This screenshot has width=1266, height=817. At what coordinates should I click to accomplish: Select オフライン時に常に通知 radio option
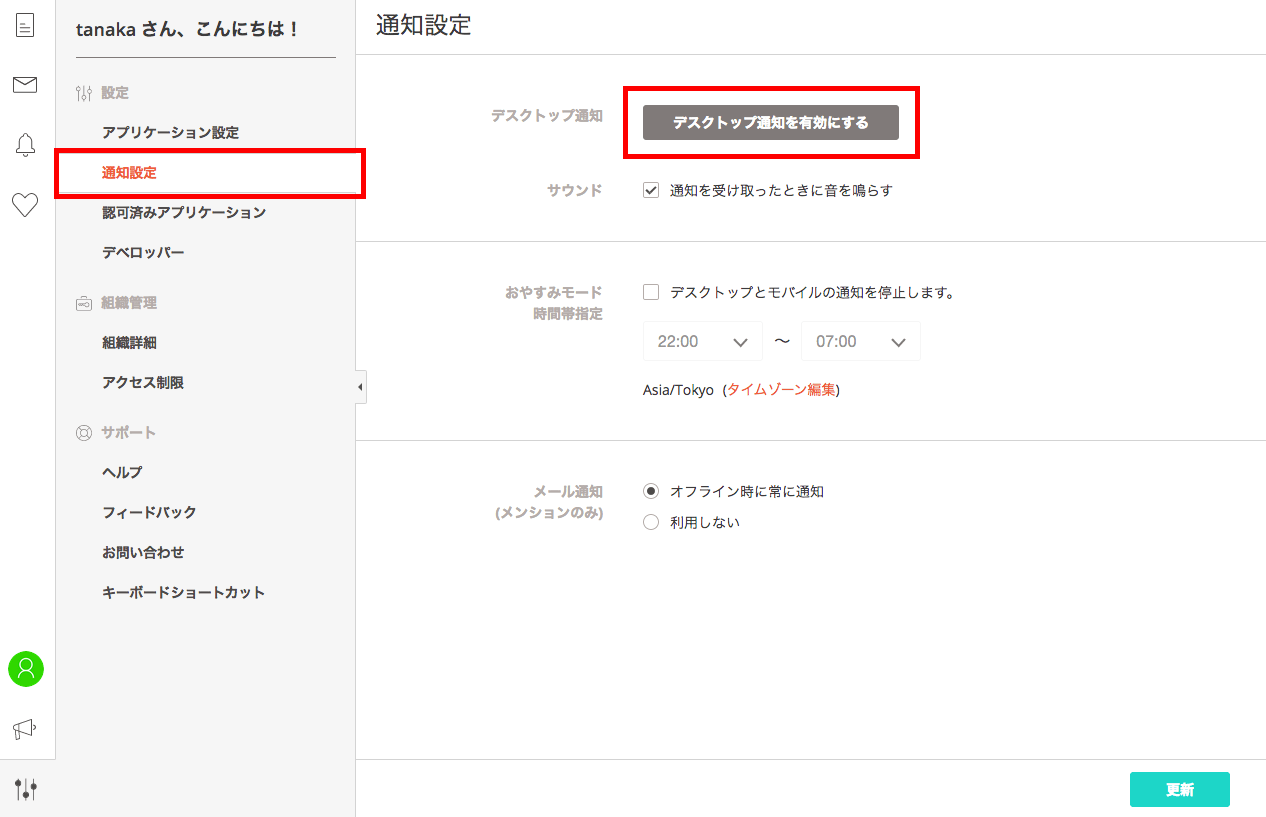[651, 491]
